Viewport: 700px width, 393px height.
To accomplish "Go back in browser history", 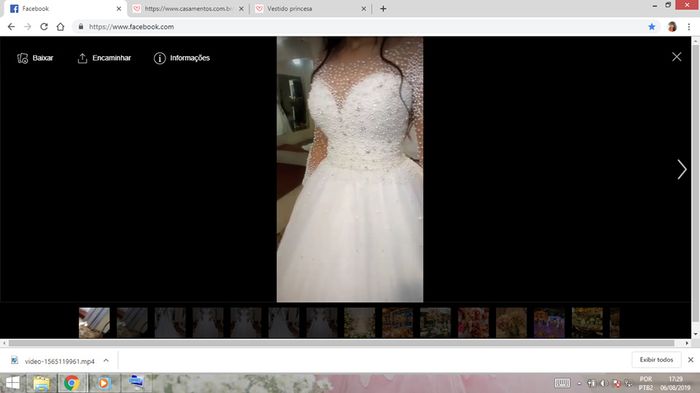I will [x=11, y=27].
